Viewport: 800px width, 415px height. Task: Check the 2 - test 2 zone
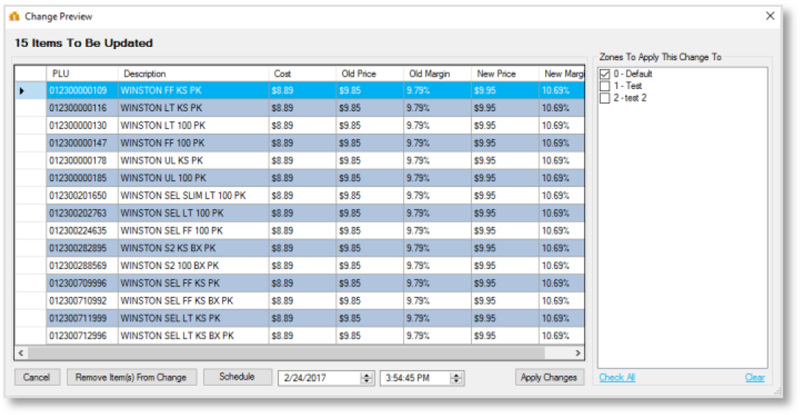(x=605, y=98)
